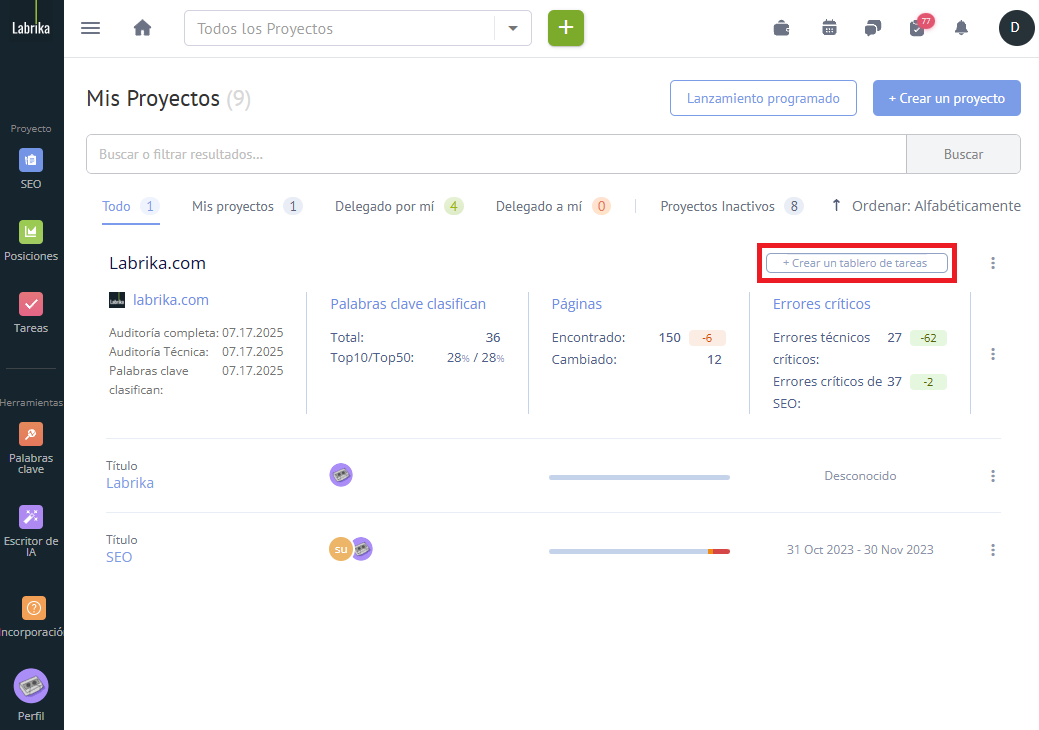Open the SEO task board link

(x=119, y=557)
